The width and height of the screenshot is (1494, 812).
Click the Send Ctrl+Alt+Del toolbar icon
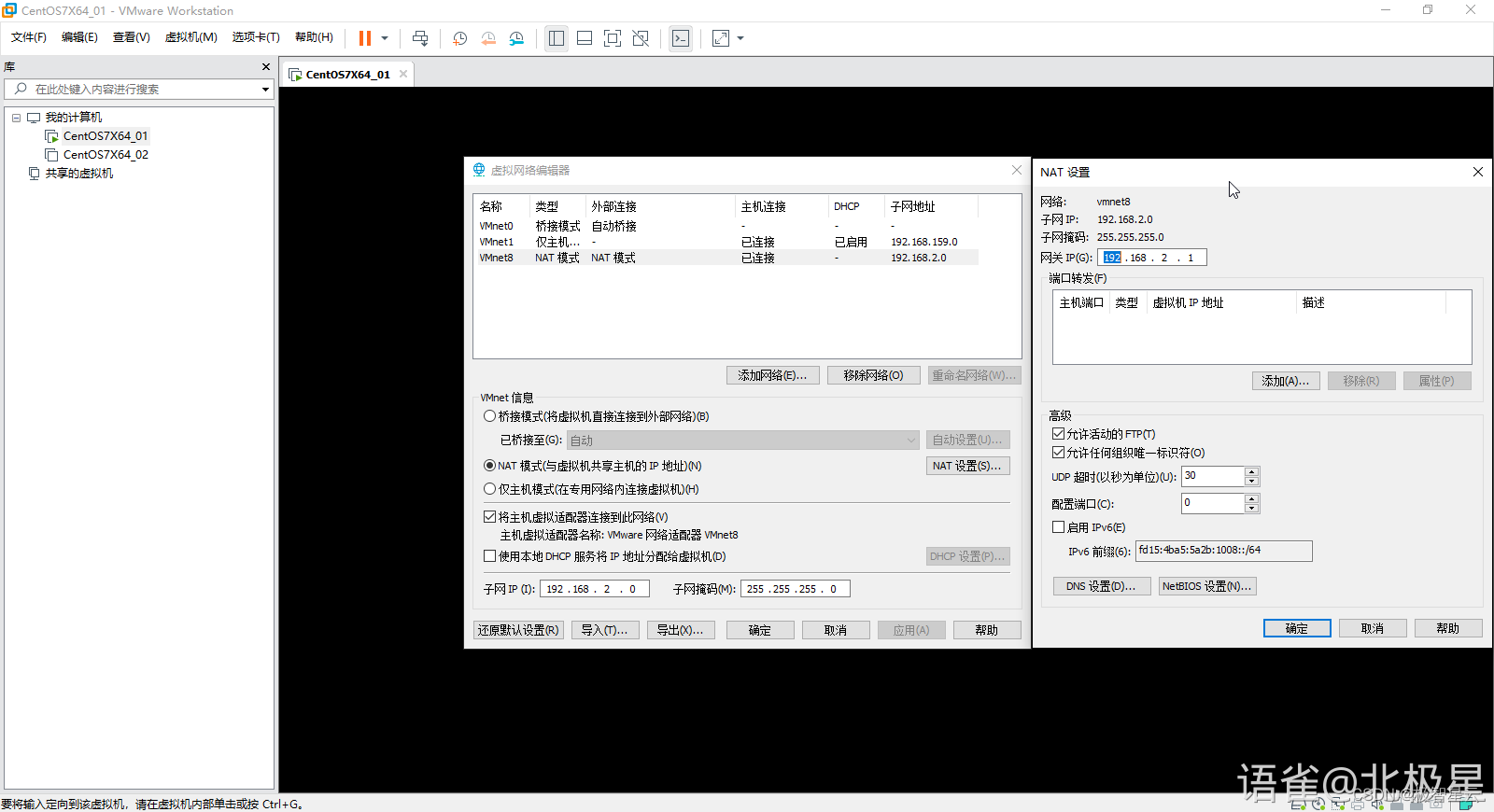pos(420,38)
